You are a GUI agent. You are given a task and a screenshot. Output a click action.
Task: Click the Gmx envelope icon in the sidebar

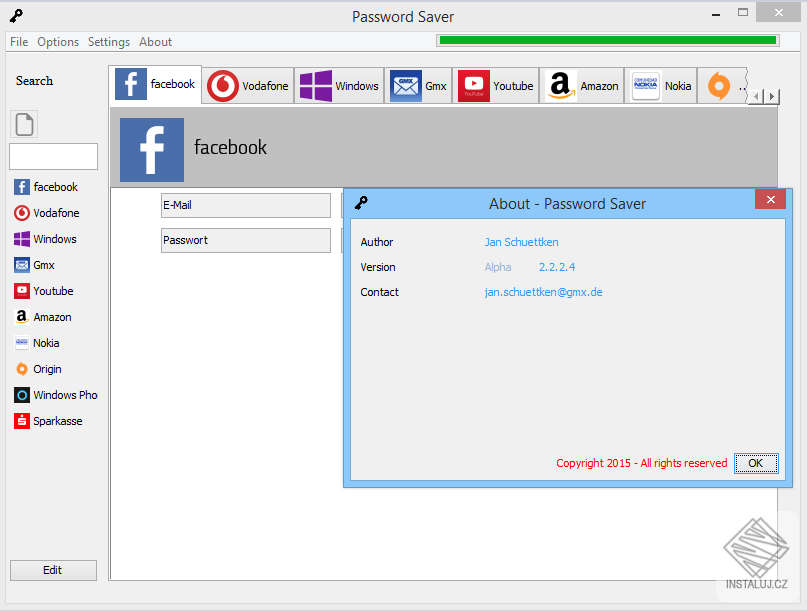(22, 265)
